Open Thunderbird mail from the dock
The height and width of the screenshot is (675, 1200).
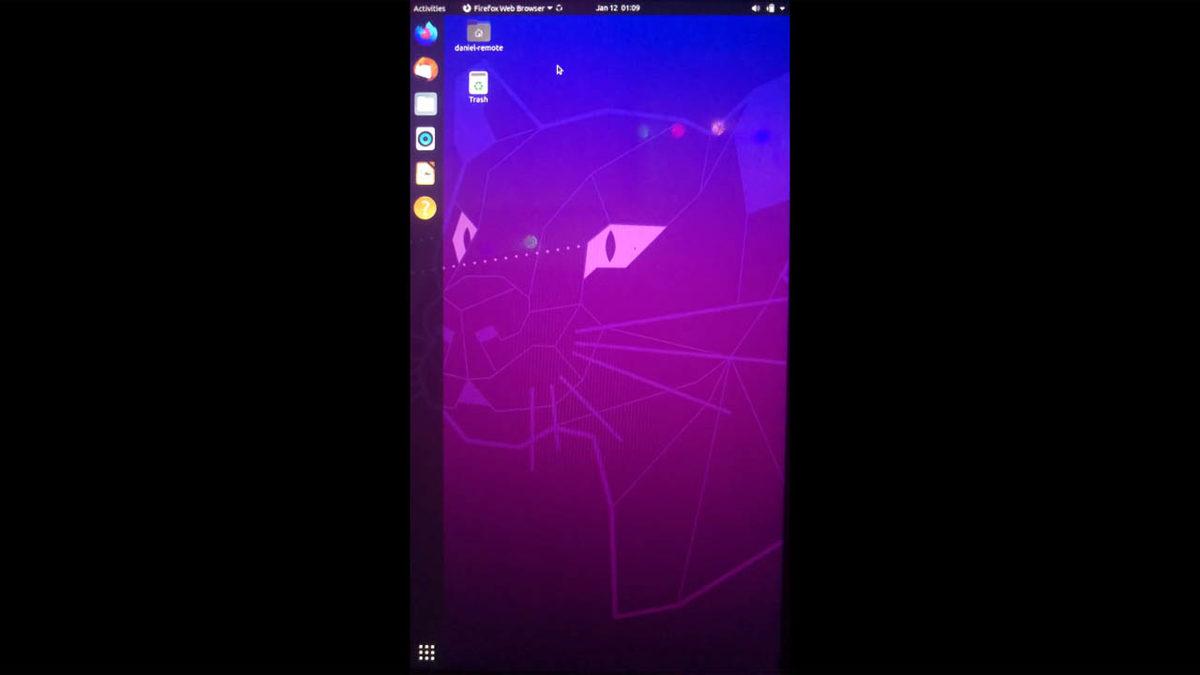point(425,69)
